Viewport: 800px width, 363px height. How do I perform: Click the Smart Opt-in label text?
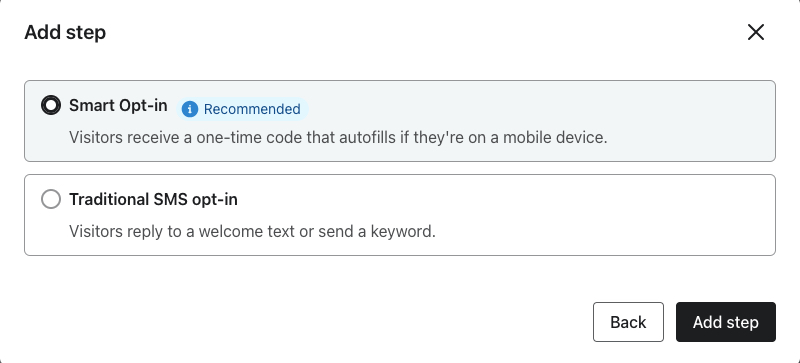tap(118, 106)
